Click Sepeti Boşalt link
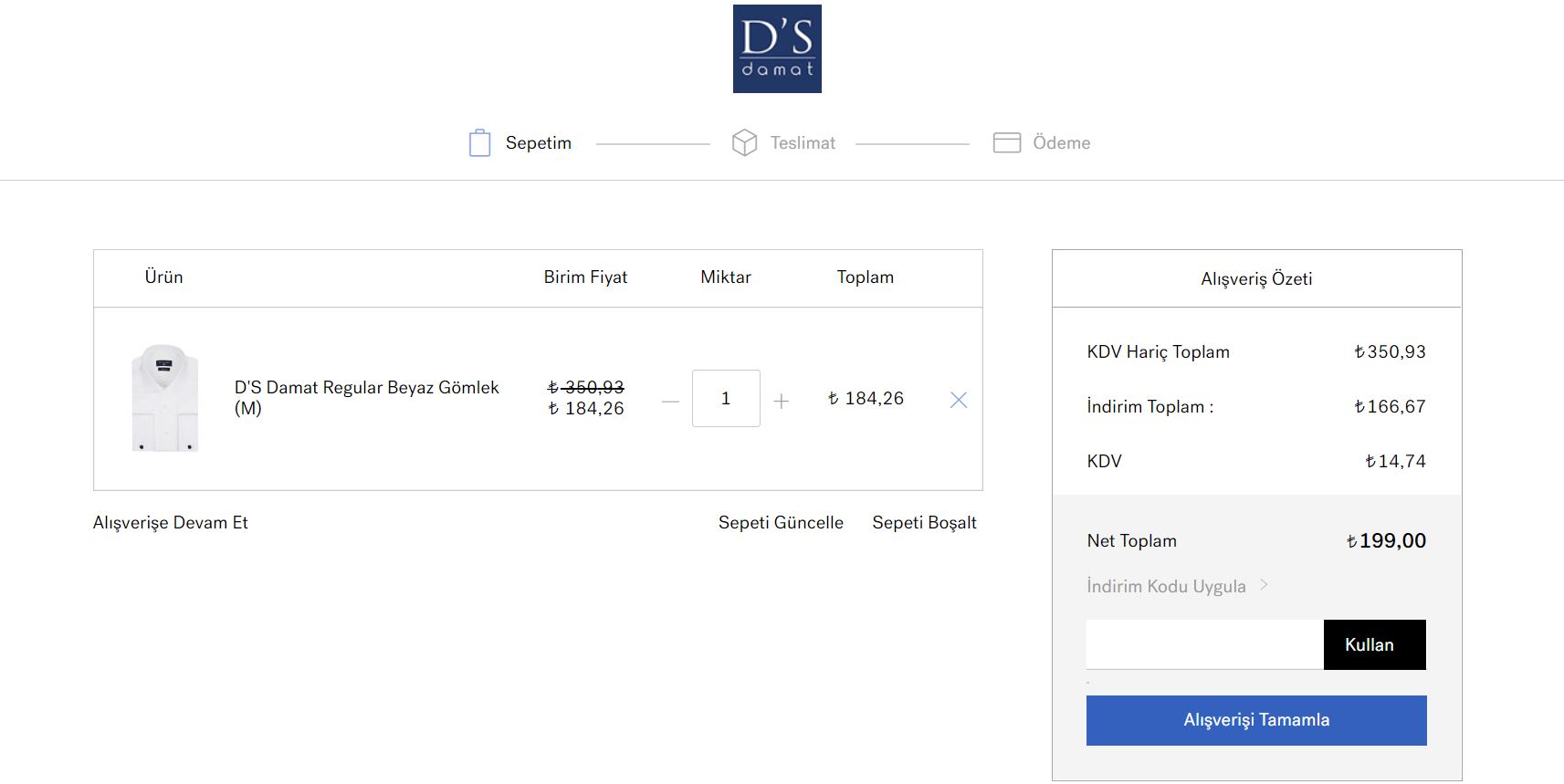This screenshot has height=784, width=1564. pos(924,523)
